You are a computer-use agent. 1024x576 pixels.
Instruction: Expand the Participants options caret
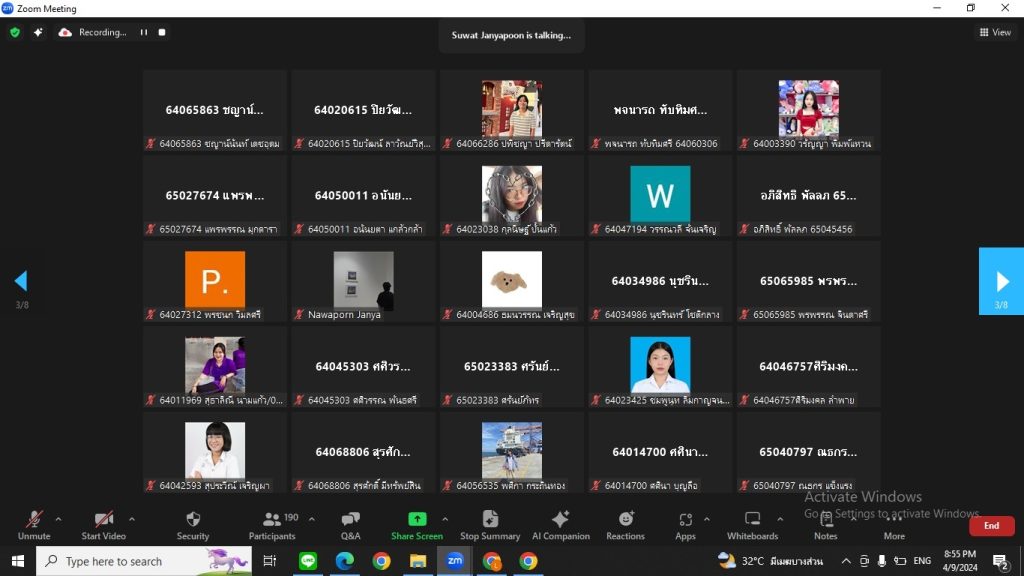(x=312, y=519)
